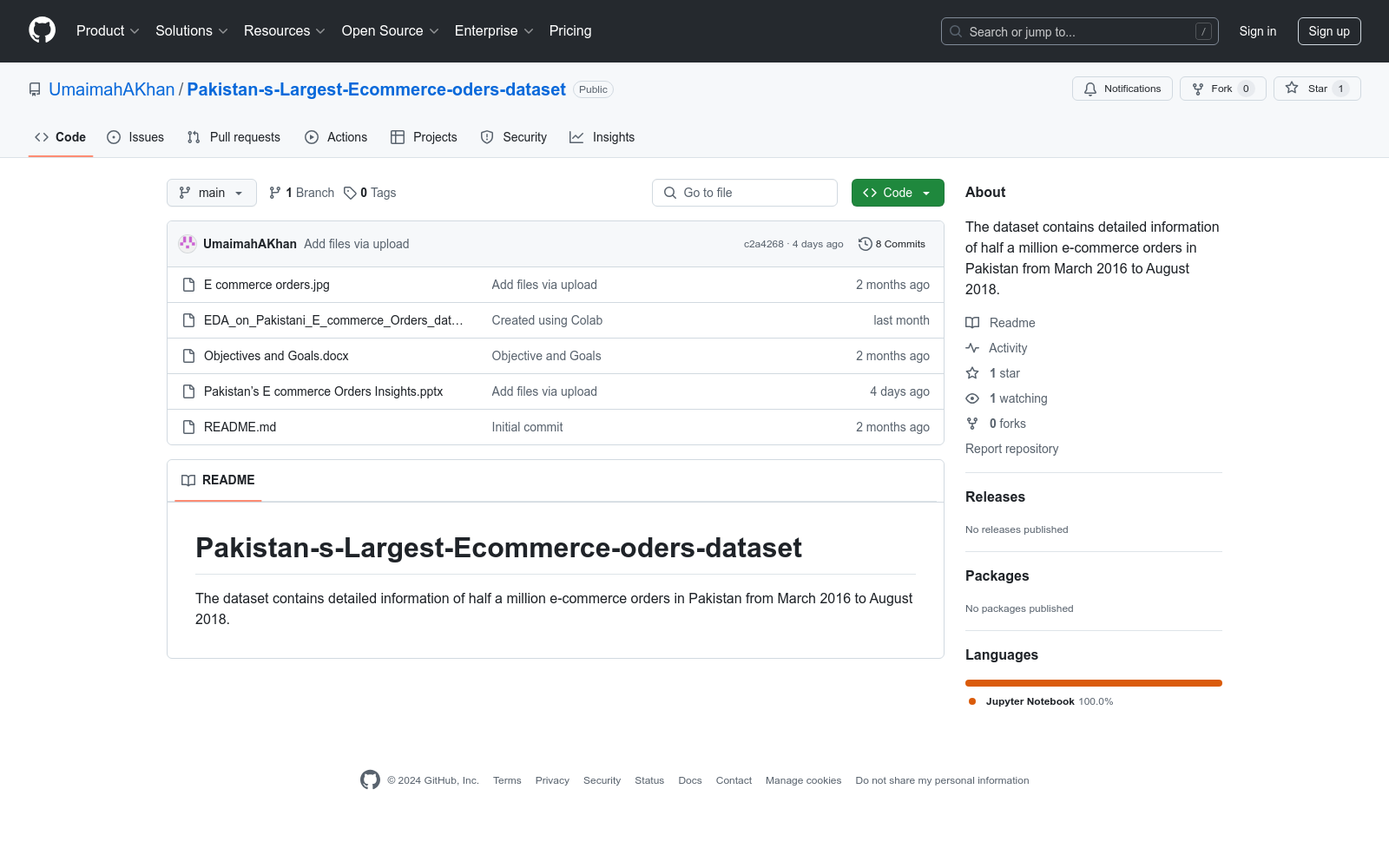Open the Resources dropdown
Viewport: 1389px width, 868px height.
point(285,31)
